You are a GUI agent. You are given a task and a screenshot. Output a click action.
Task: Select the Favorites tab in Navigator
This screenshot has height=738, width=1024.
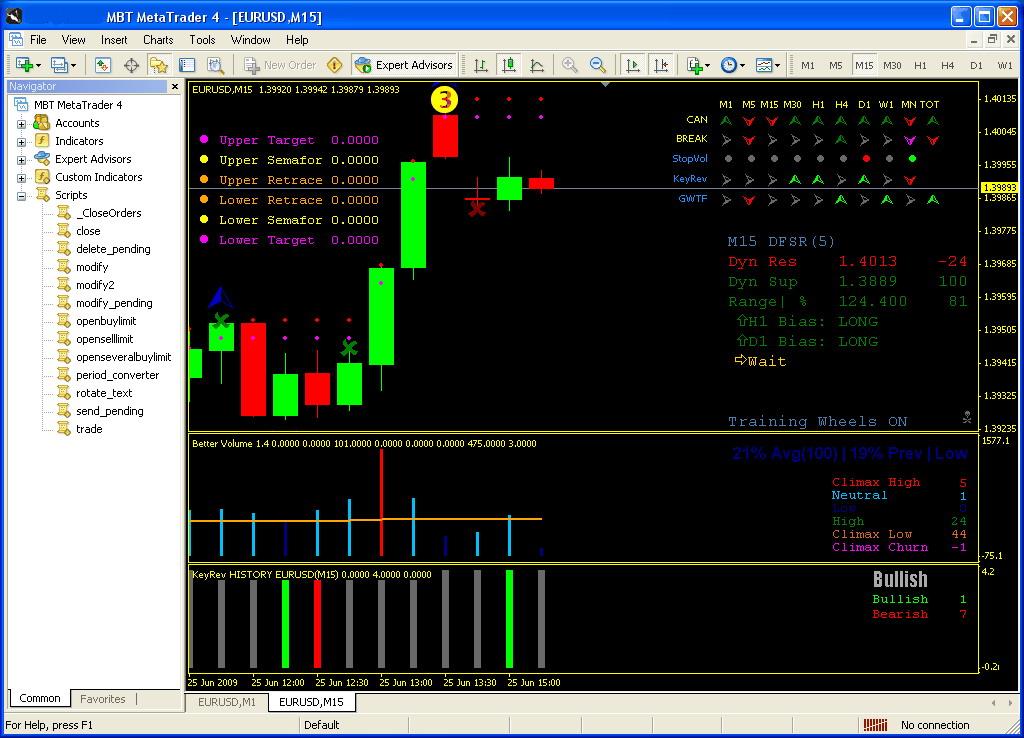tap(103, 699)
